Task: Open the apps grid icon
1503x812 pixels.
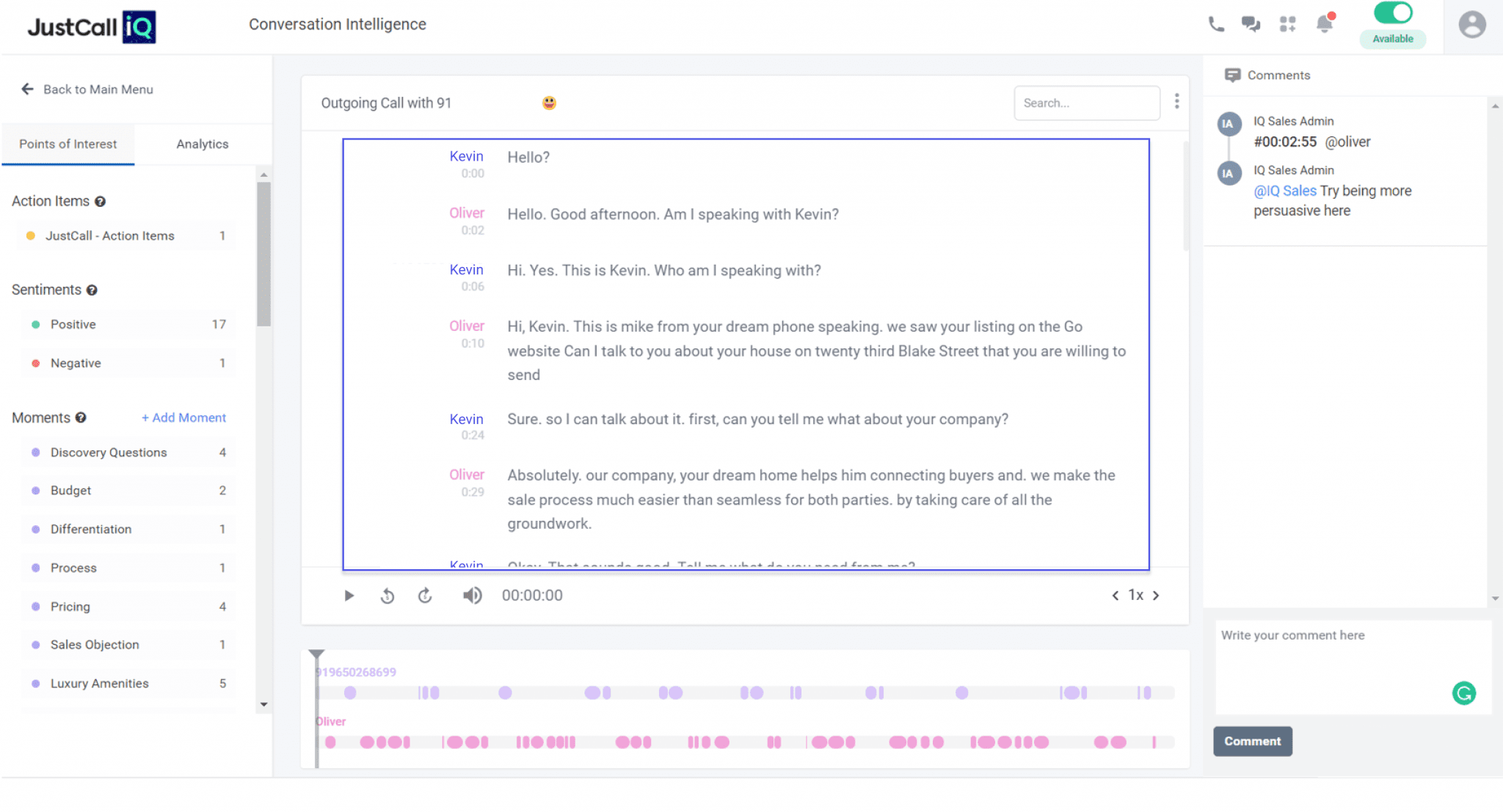Action: coord(1287,23)
